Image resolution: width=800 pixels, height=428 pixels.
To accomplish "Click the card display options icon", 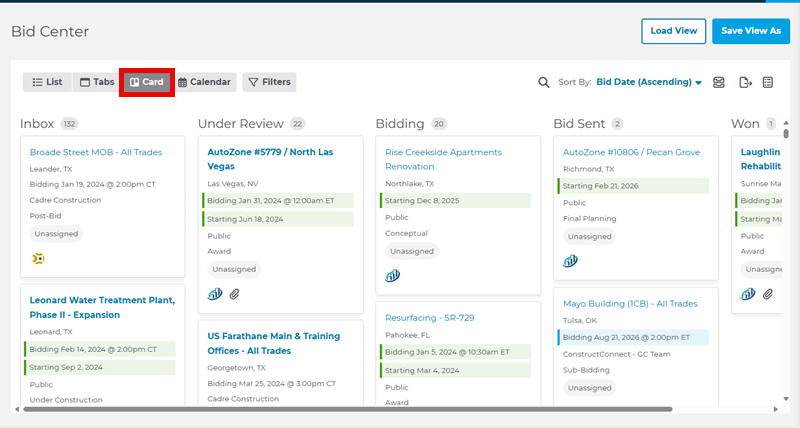I will pos(719,82).
